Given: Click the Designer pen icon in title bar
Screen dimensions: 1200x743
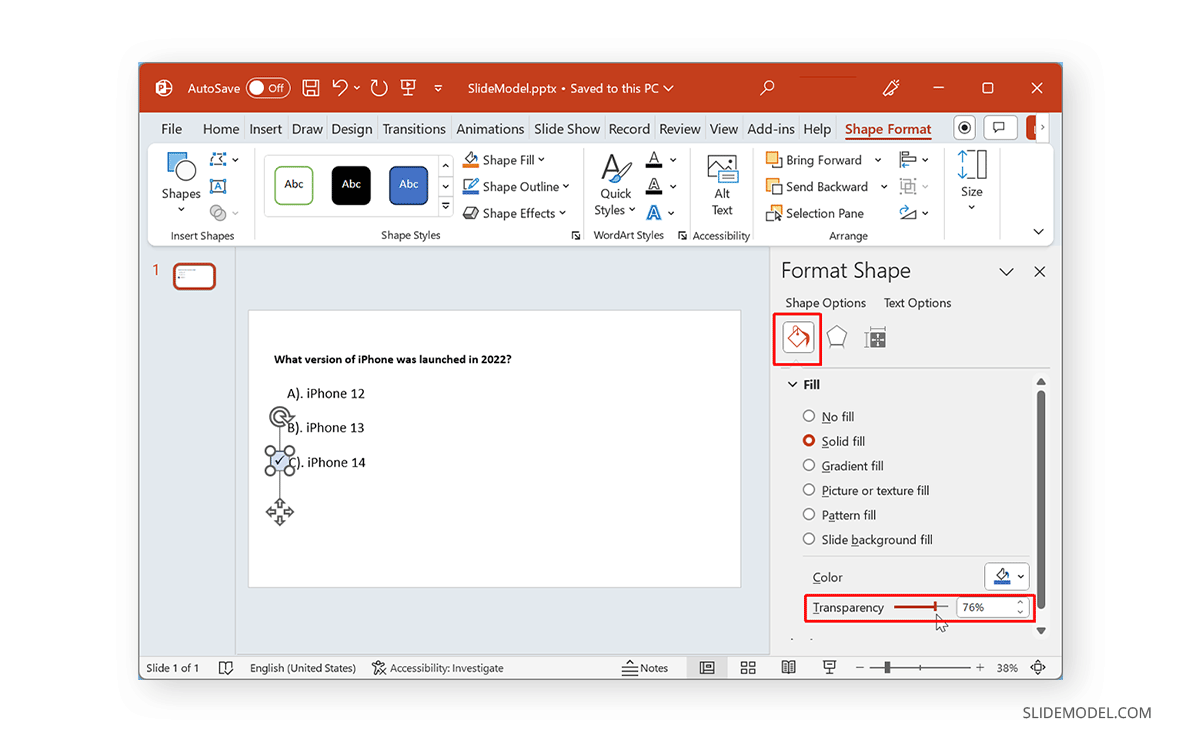Looking at the screenshot, I should (x=891, y=88).
